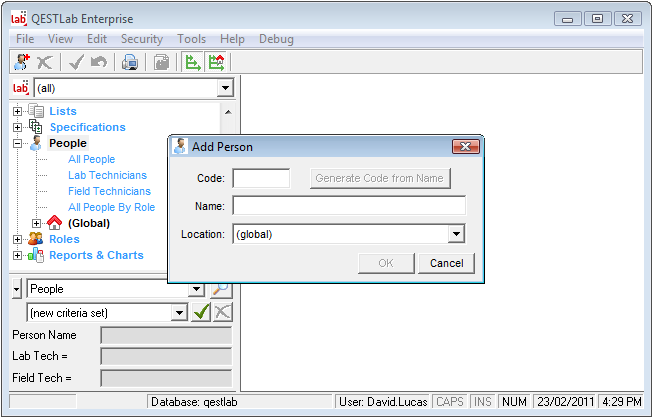This screenshot has height=418, width=653.
Task: Click the Specifications tree label
Action: (x=87, y=127)
